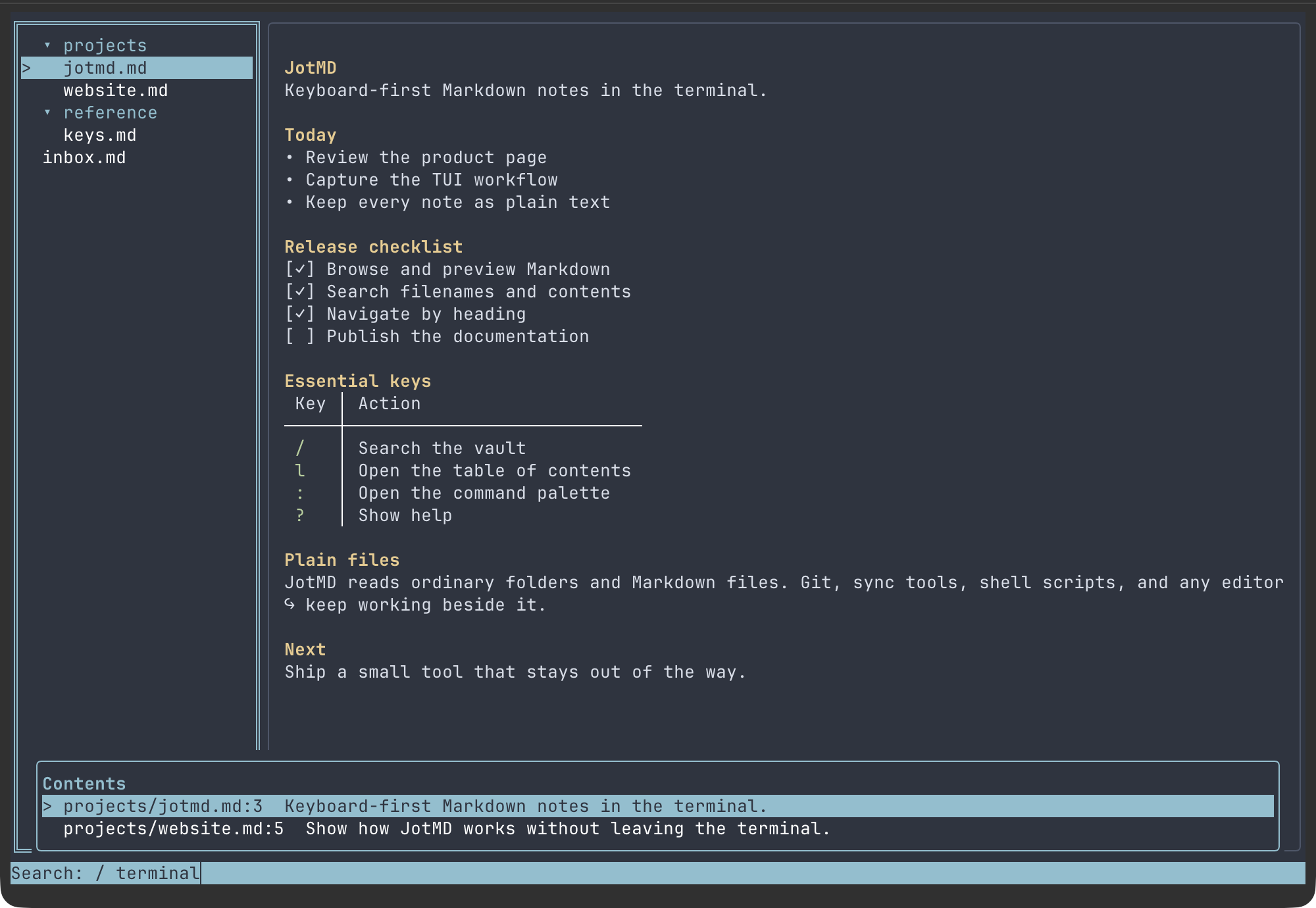Select the projects/website.md:5 search result

coord(658,828)
